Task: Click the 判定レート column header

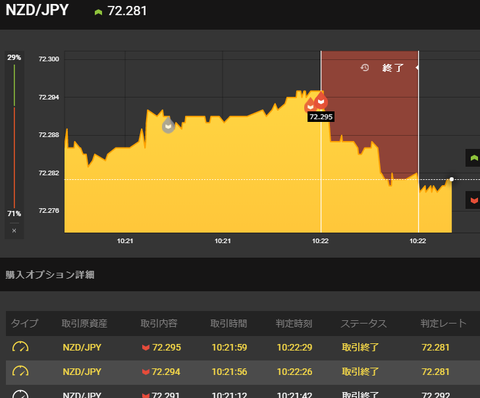Action: coord(443,323)
